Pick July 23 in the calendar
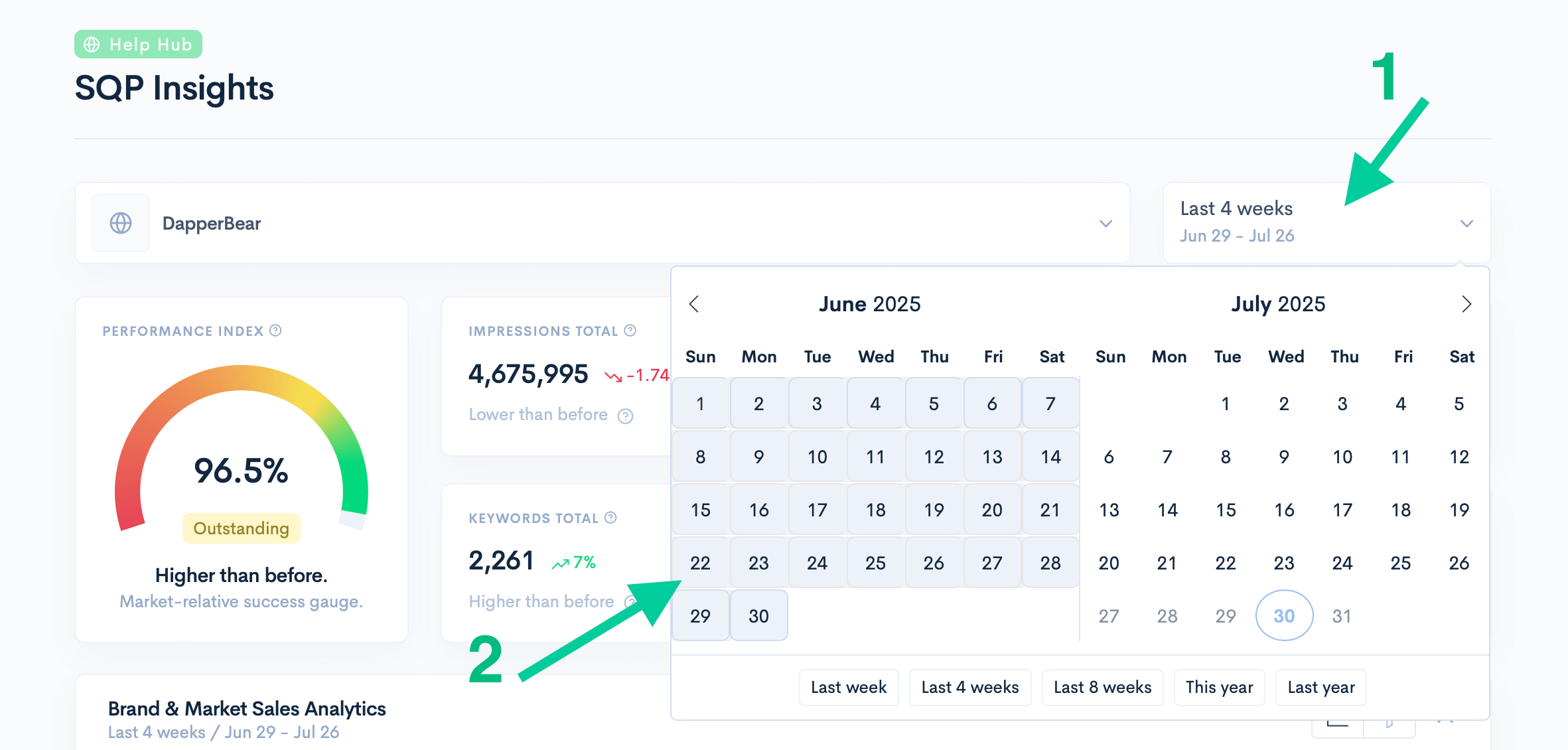 click(1285, 563)
